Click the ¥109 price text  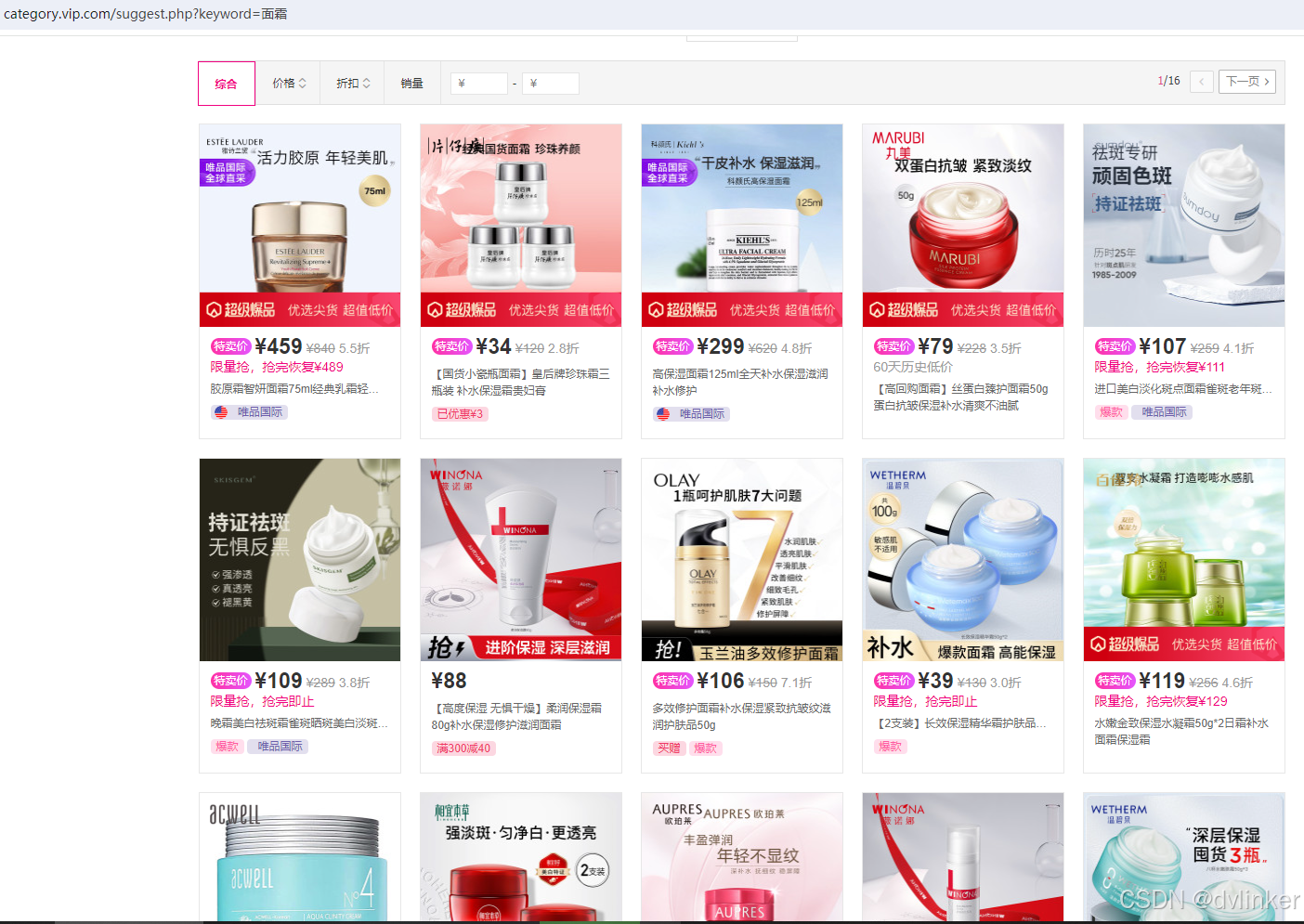click(x=279, y=682)
